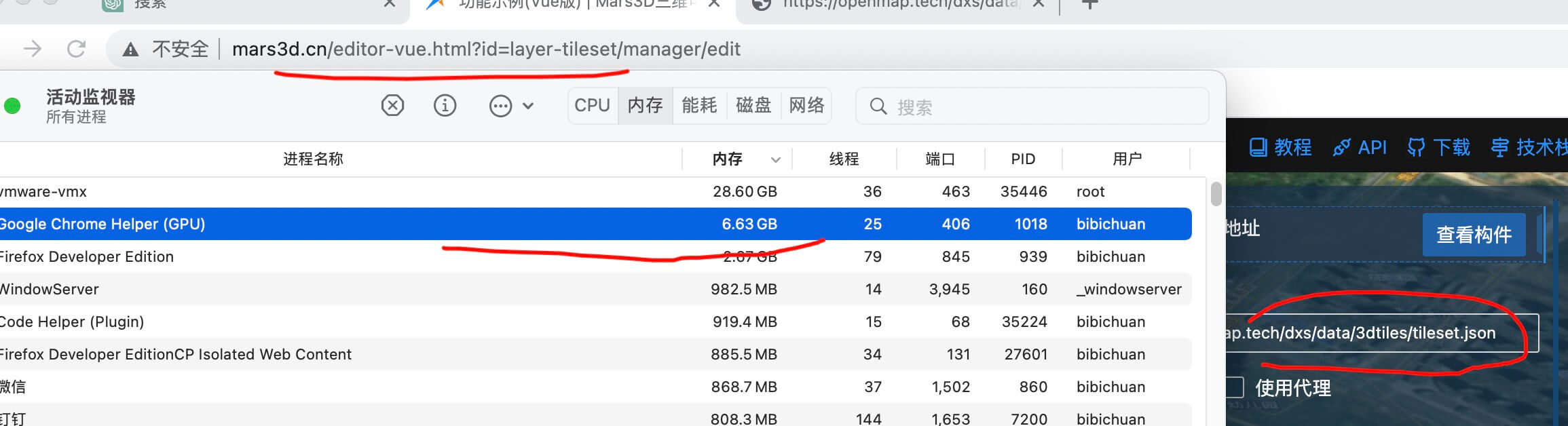Screen dimensions: 1568x426
Task: Open the 网络 tab
Action: 806,106
